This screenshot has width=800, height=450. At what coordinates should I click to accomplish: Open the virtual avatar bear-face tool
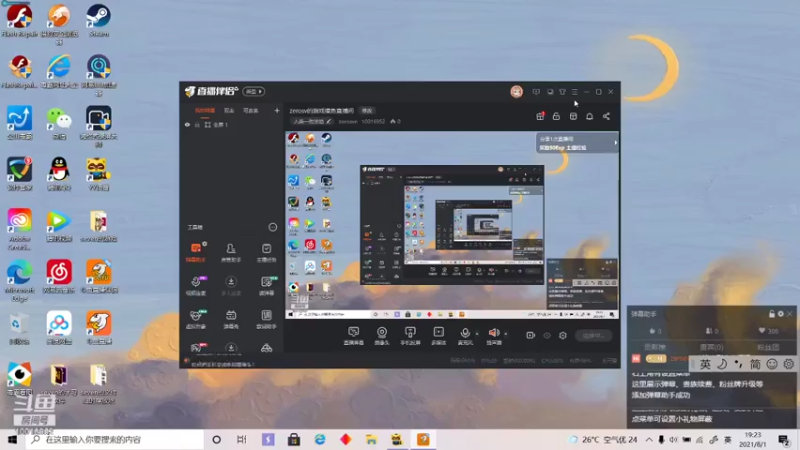(196, 319)
